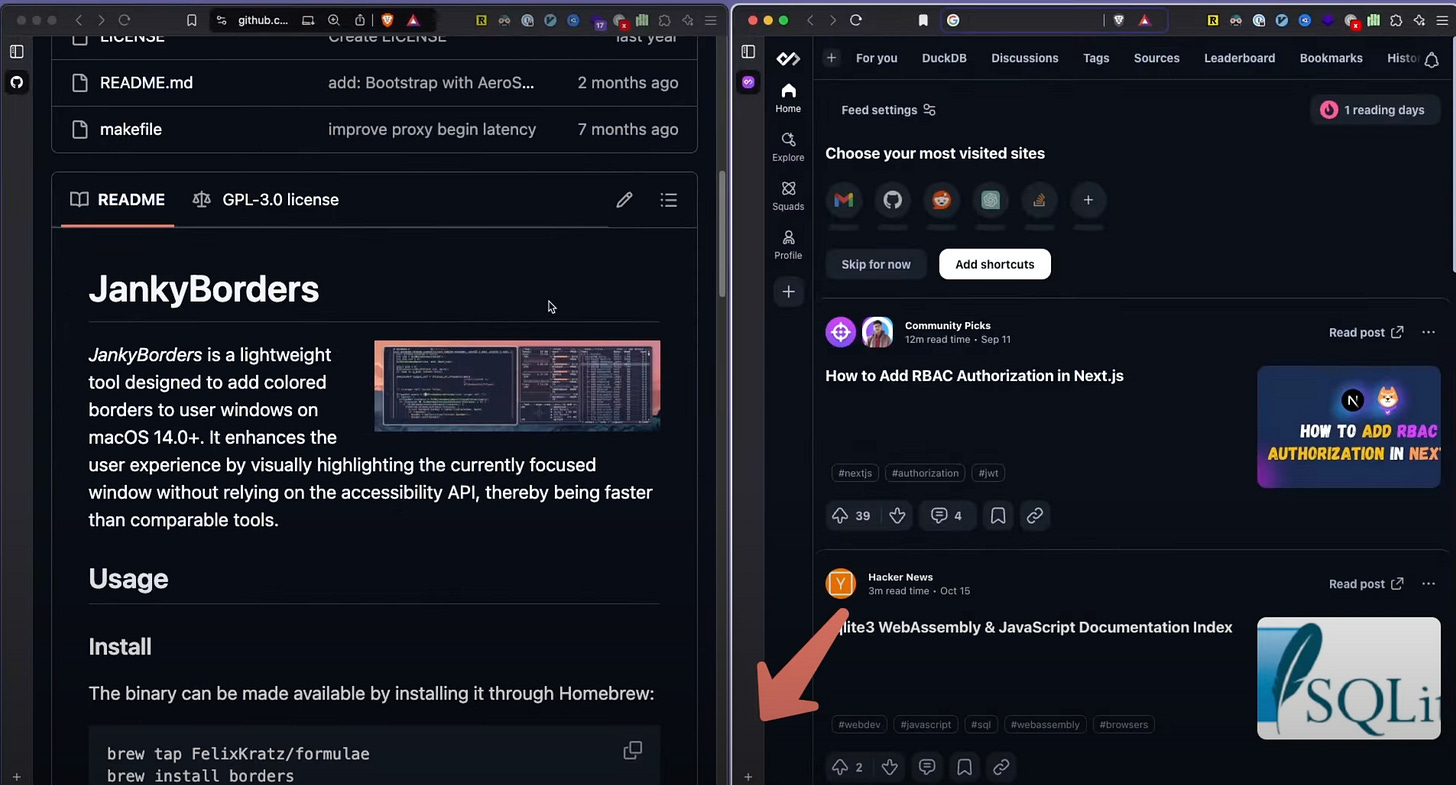Open the Discussions tab
The image size is (1456, 785).
(1024, 58)
